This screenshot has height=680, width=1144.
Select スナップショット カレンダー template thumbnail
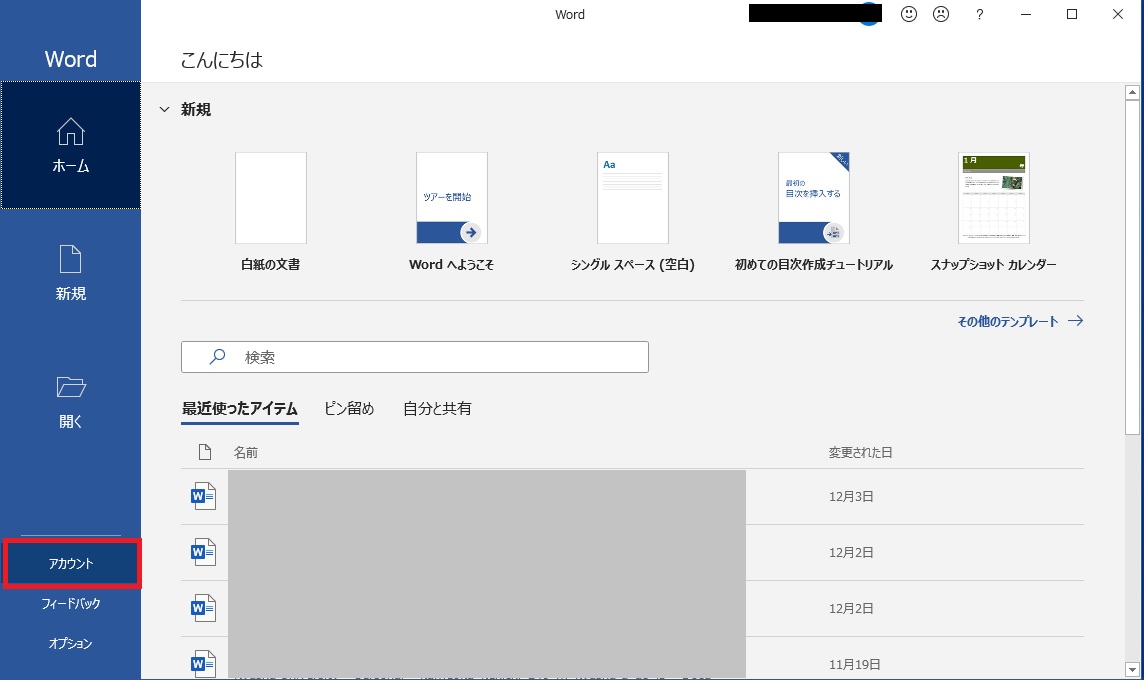pos(994,198)
